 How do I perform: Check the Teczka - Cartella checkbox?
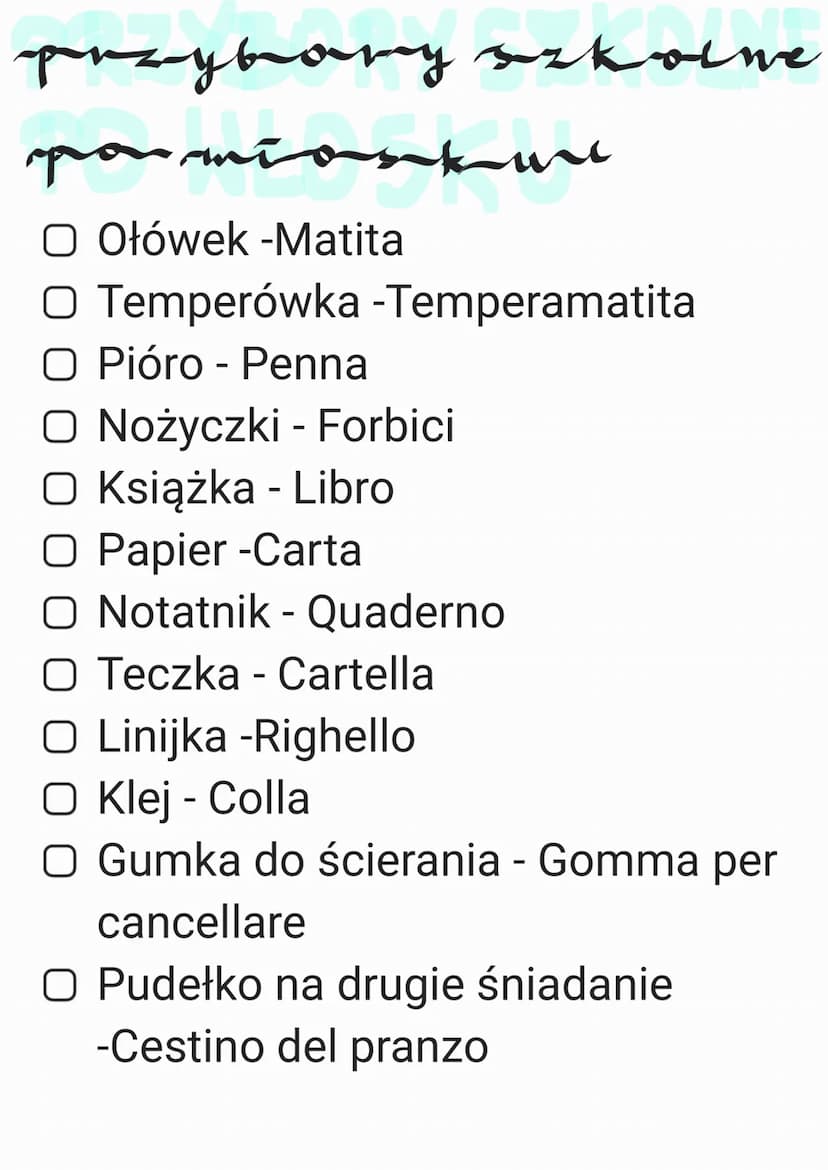(60, 675)
